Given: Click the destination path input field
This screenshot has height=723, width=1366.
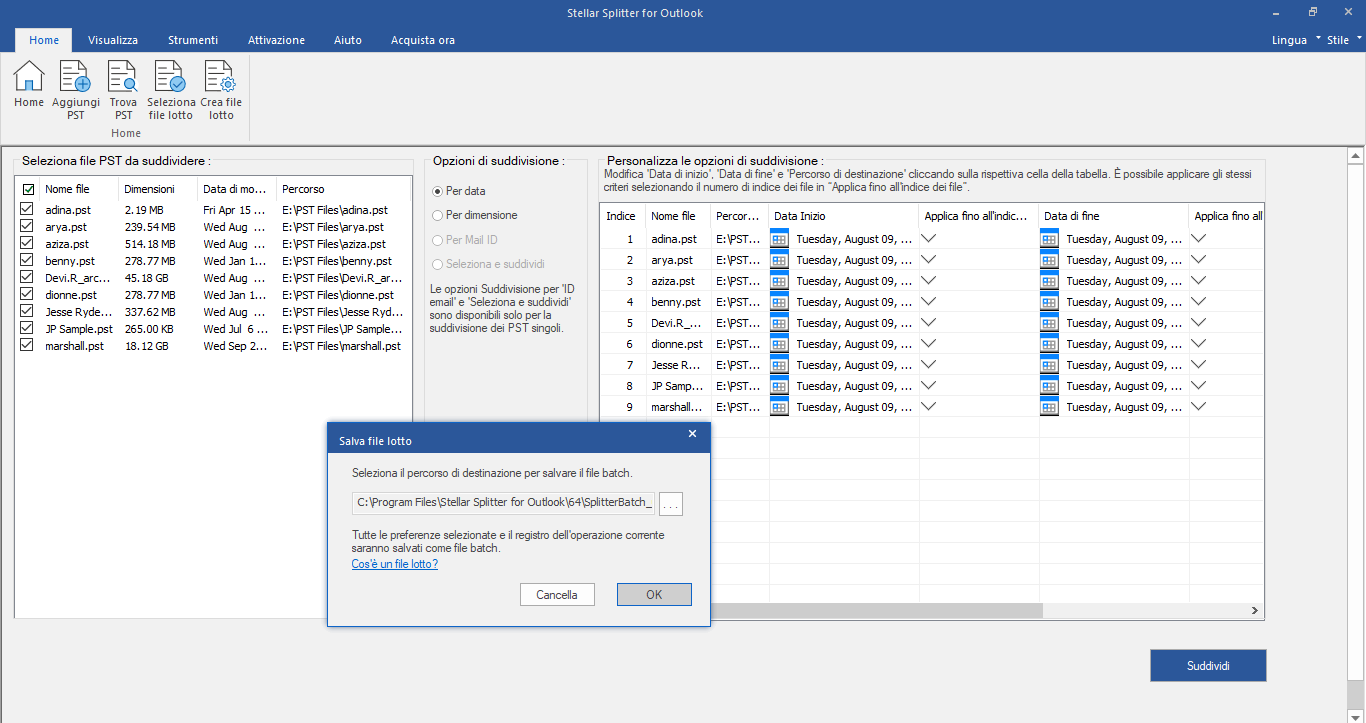Looking at the screenshot, I should (x=504, y=503).
